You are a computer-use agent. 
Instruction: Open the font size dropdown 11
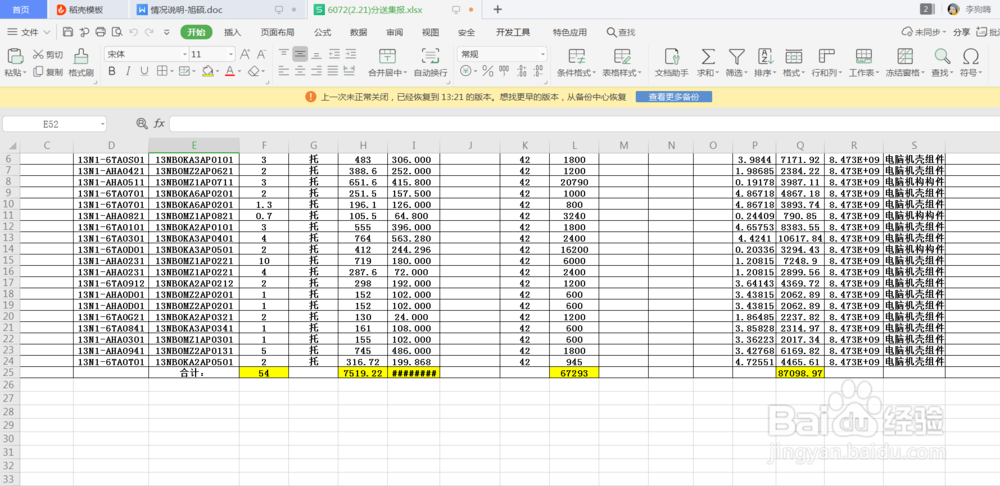point(231,54)
